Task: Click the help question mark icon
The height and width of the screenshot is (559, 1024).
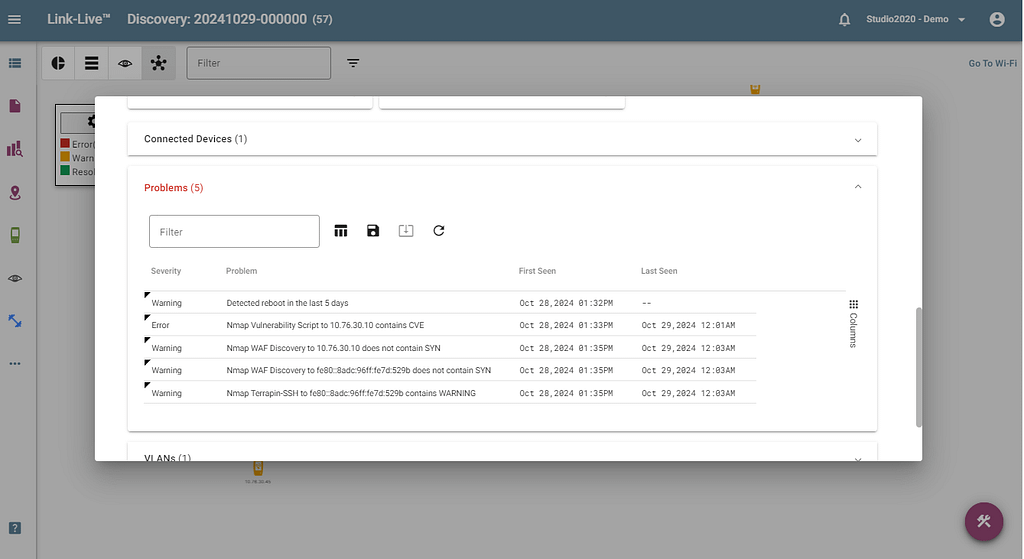Action: click(x=15, y=528)
